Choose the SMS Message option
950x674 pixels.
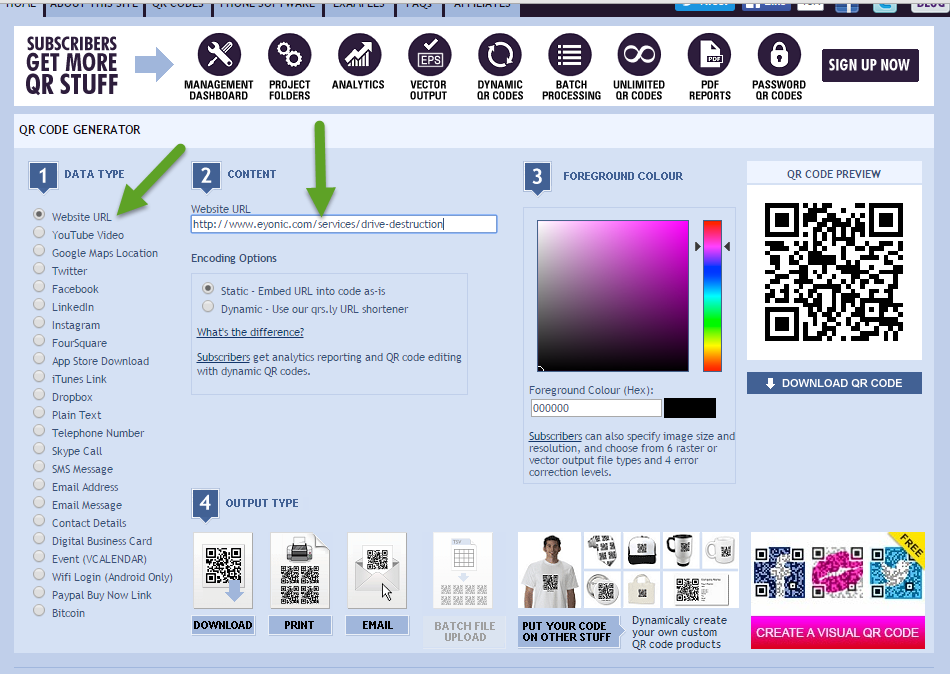coord(39,467)
